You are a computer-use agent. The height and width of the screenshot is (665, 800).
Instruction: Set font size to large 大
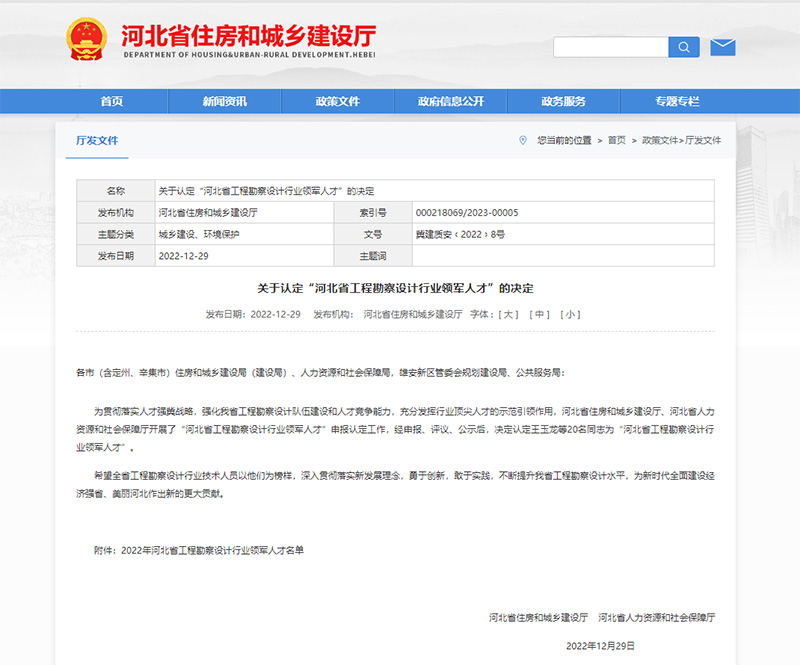pyautogui.click(x=510, y=314)
